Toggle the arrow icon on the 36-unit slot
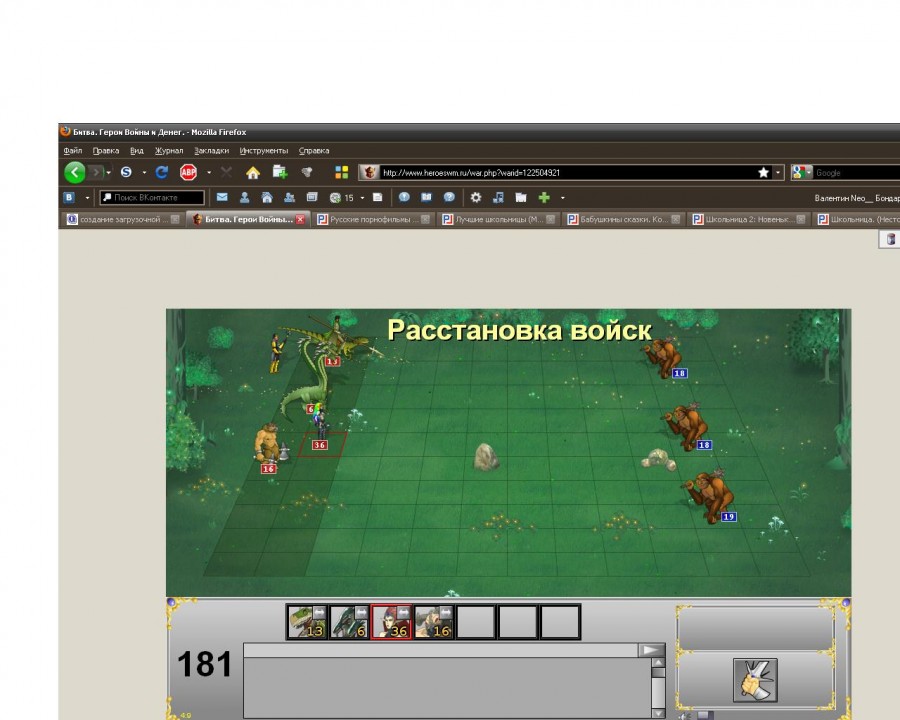The image size is (900, 720). (x=404, y=613)
